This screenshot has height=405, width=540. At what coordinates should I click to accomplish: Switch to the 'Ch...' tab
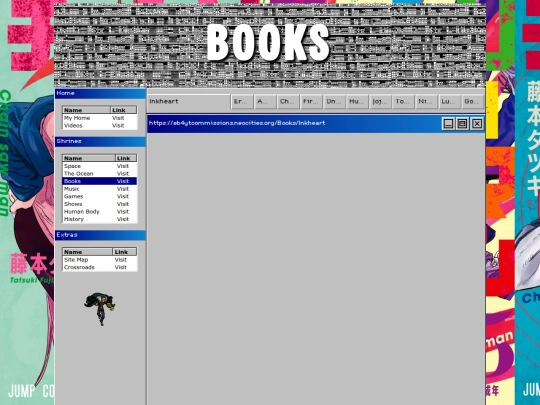click(288, 102)
